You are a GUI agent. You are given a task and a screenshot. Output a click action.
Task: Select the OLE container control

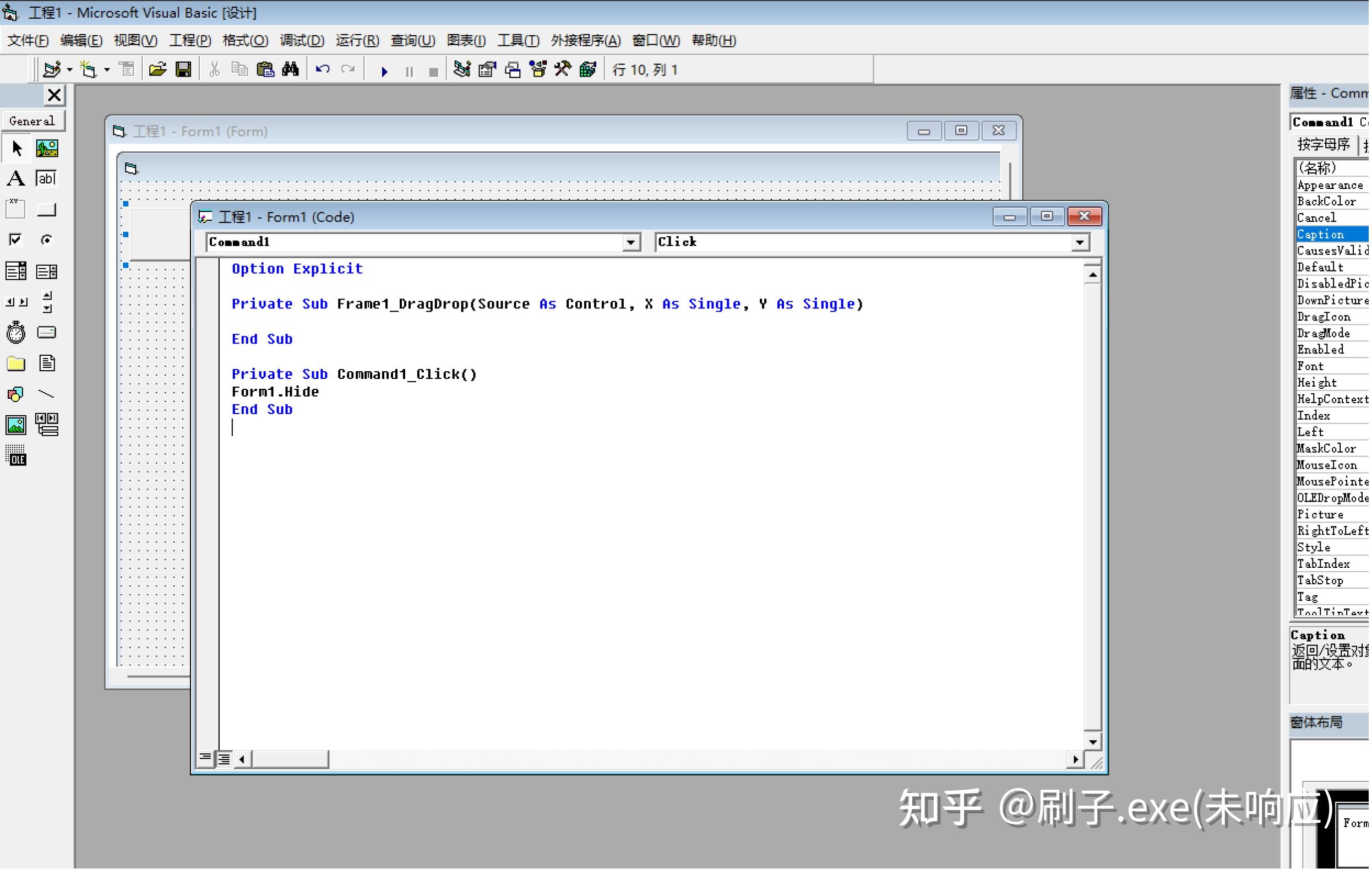(x=16, y=455)
